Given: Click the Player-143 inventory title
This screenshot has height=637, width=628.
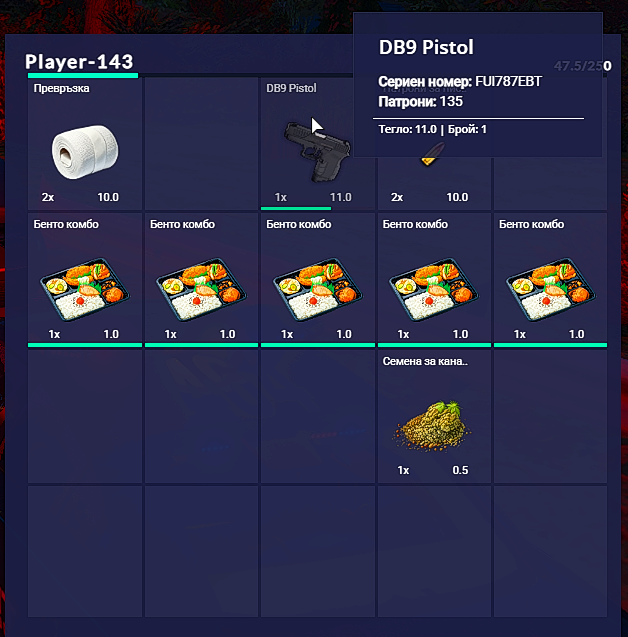Looking at the screenshot, I should 79,61.
